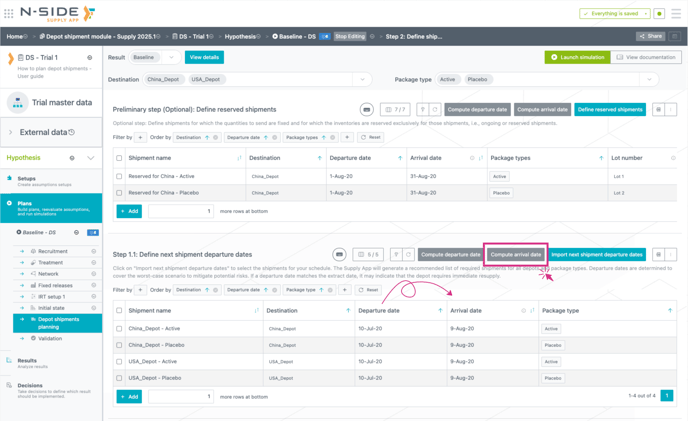Click the Hypothesis help icon
Viewport: 688px width, 421px height.
tap(72, 158)
